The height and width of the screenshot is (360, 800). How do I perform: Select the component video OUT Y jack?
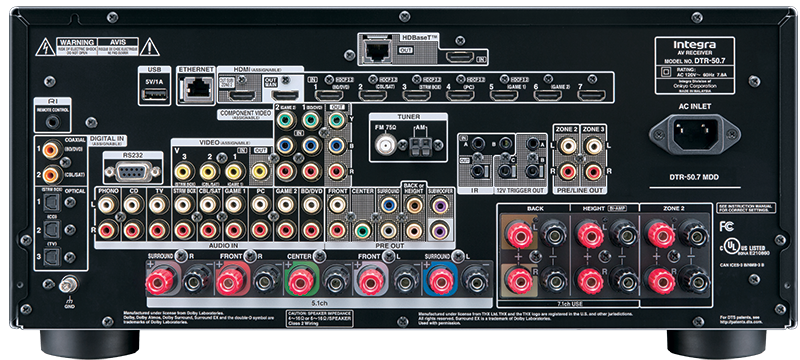(336, 121)
